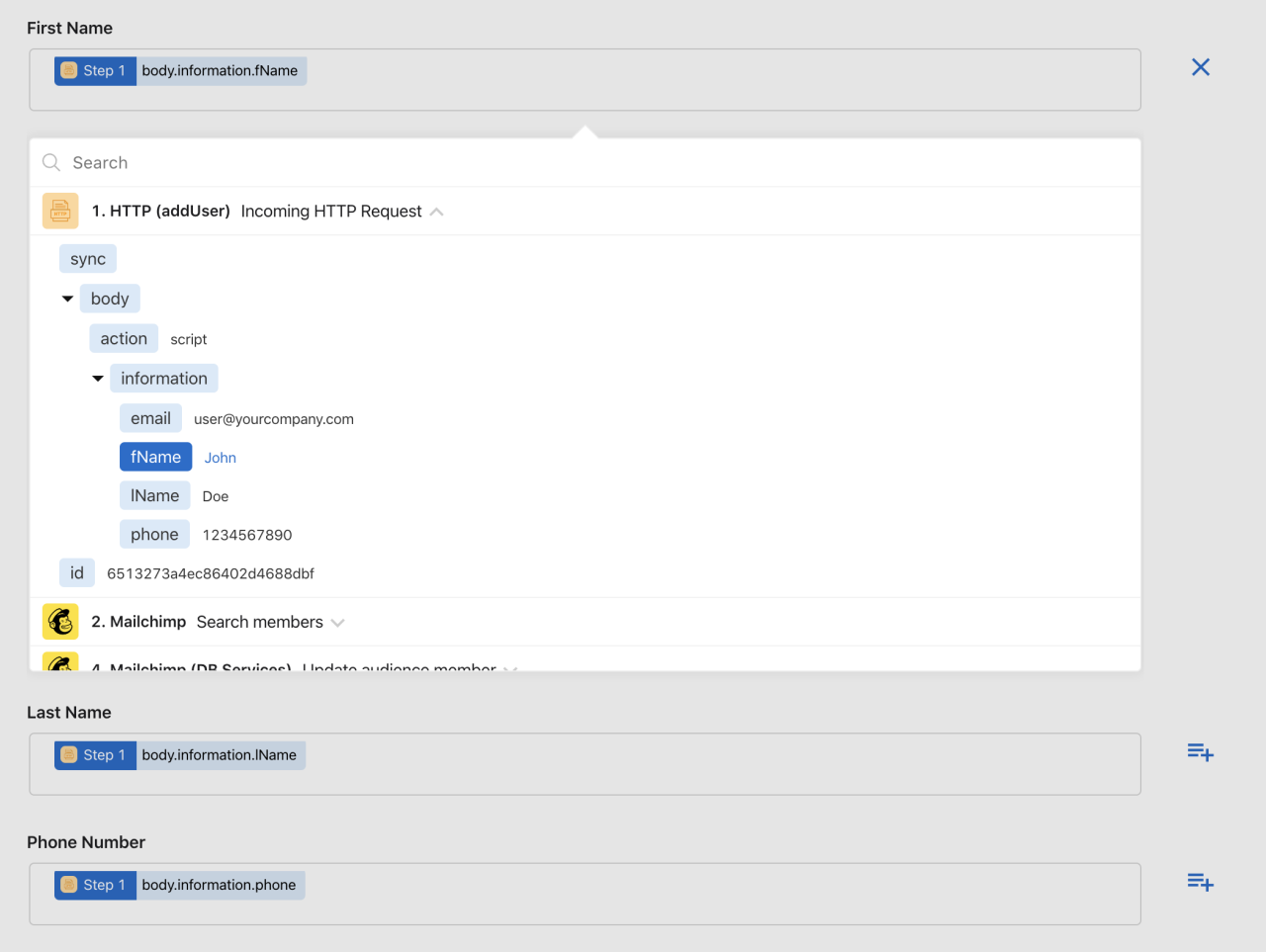
Task: Click the 'user@yourcompany.com' sample value
Action: (274, 419)
